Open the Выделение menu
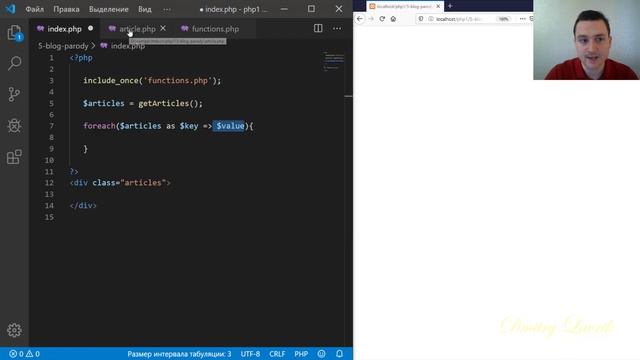The image size is (640, 360). [x=109, y=9]
